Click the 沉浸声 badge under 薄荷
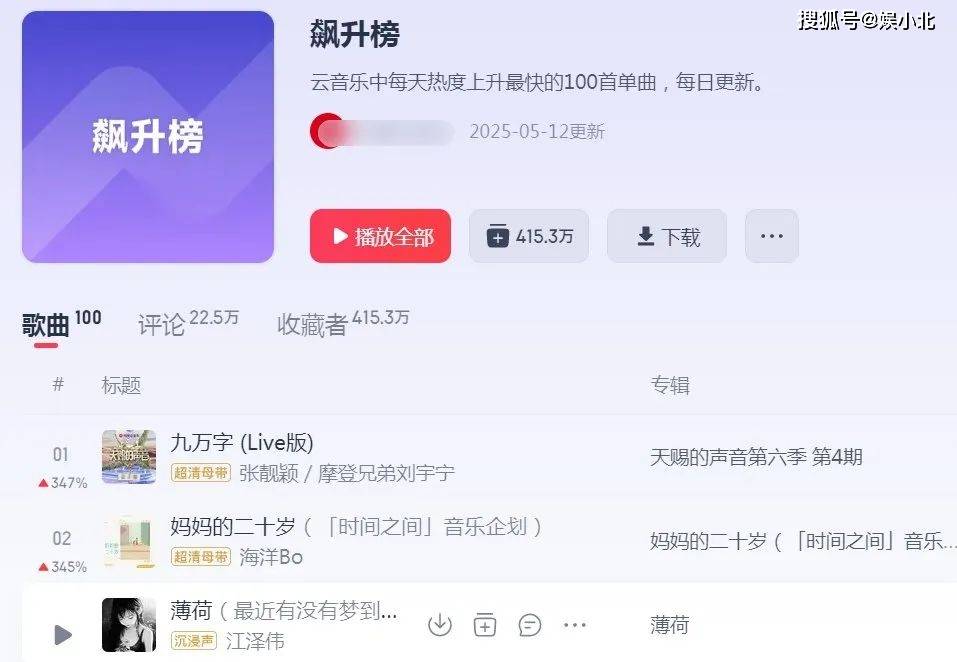Viewport: 957px width, 662px height. point(193,641)
